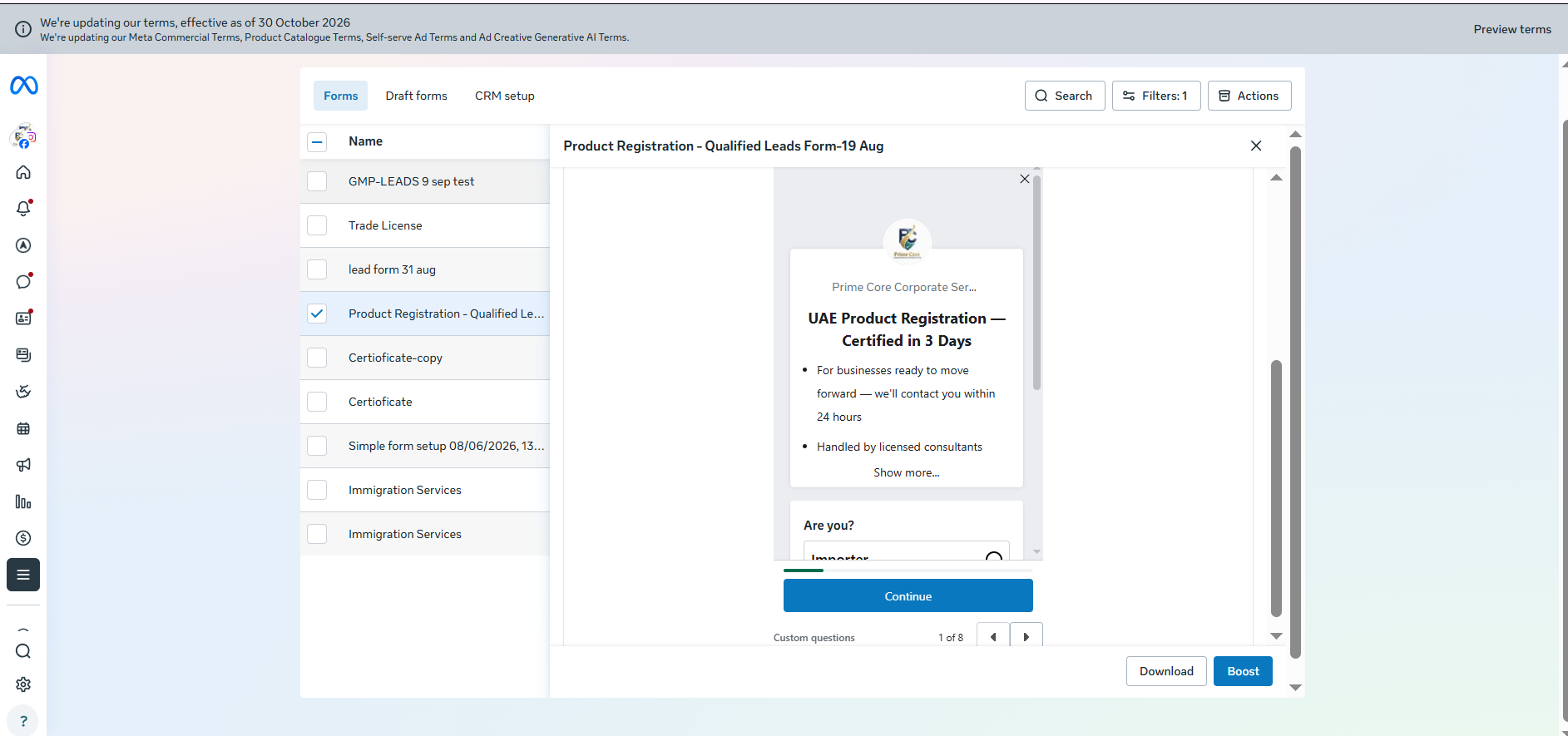Open the stacked posts content icon

pyautogui.click(x=23, y=355)
